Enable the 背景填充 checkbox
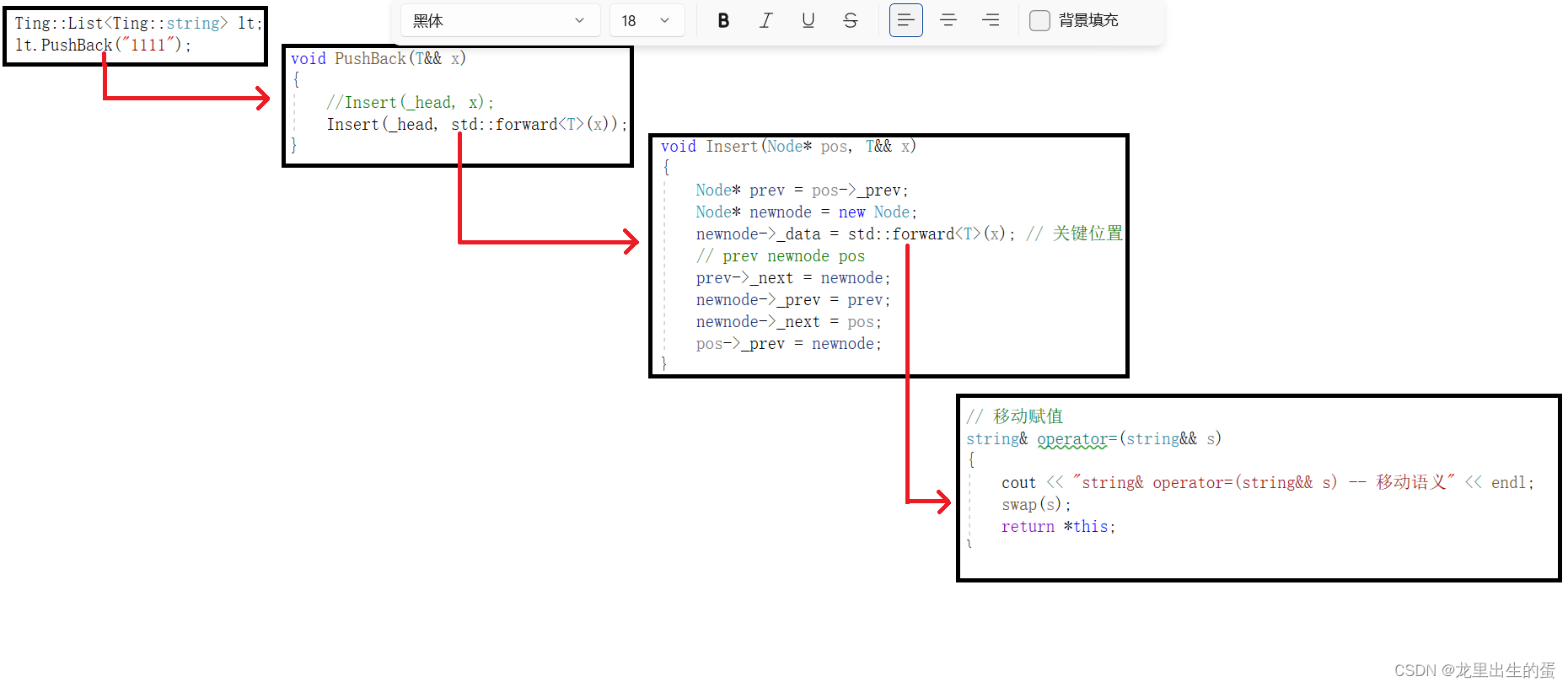This screenshot has height=687, width=1568. [1040, 20]
